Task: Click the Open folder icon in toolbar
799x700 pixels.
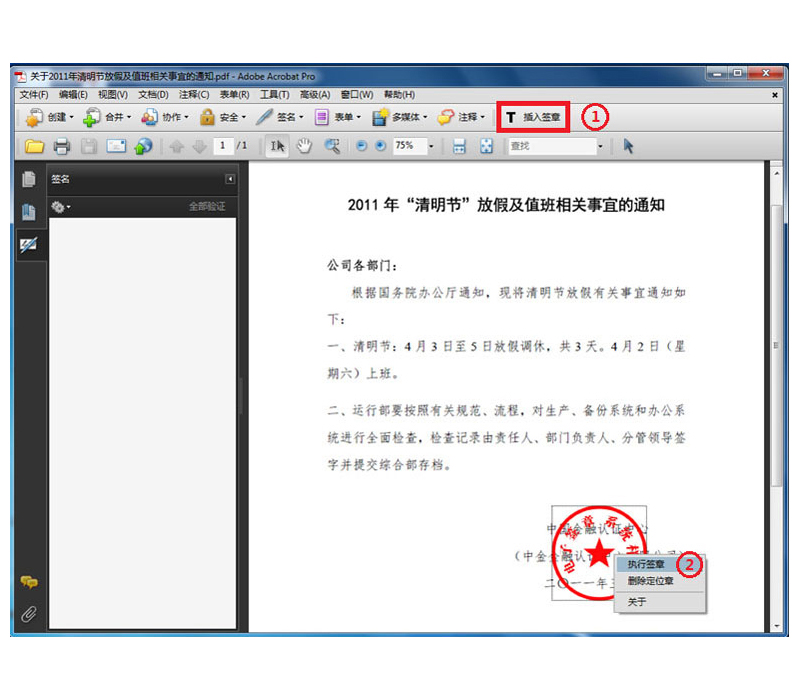Action: click(x=35, y=146)
